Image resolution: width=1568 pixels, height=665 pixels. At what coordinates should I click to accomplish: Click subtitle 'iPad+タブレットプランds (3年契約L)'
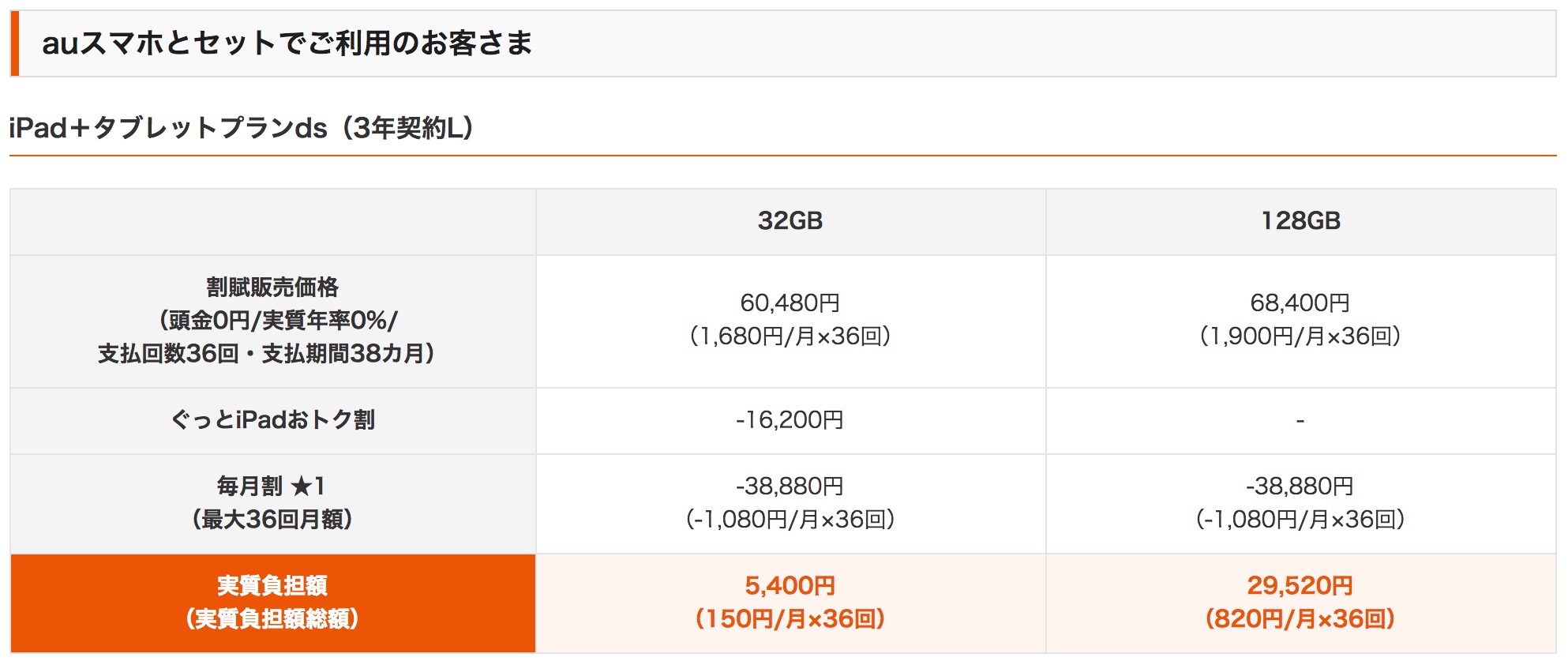[242, 127]
